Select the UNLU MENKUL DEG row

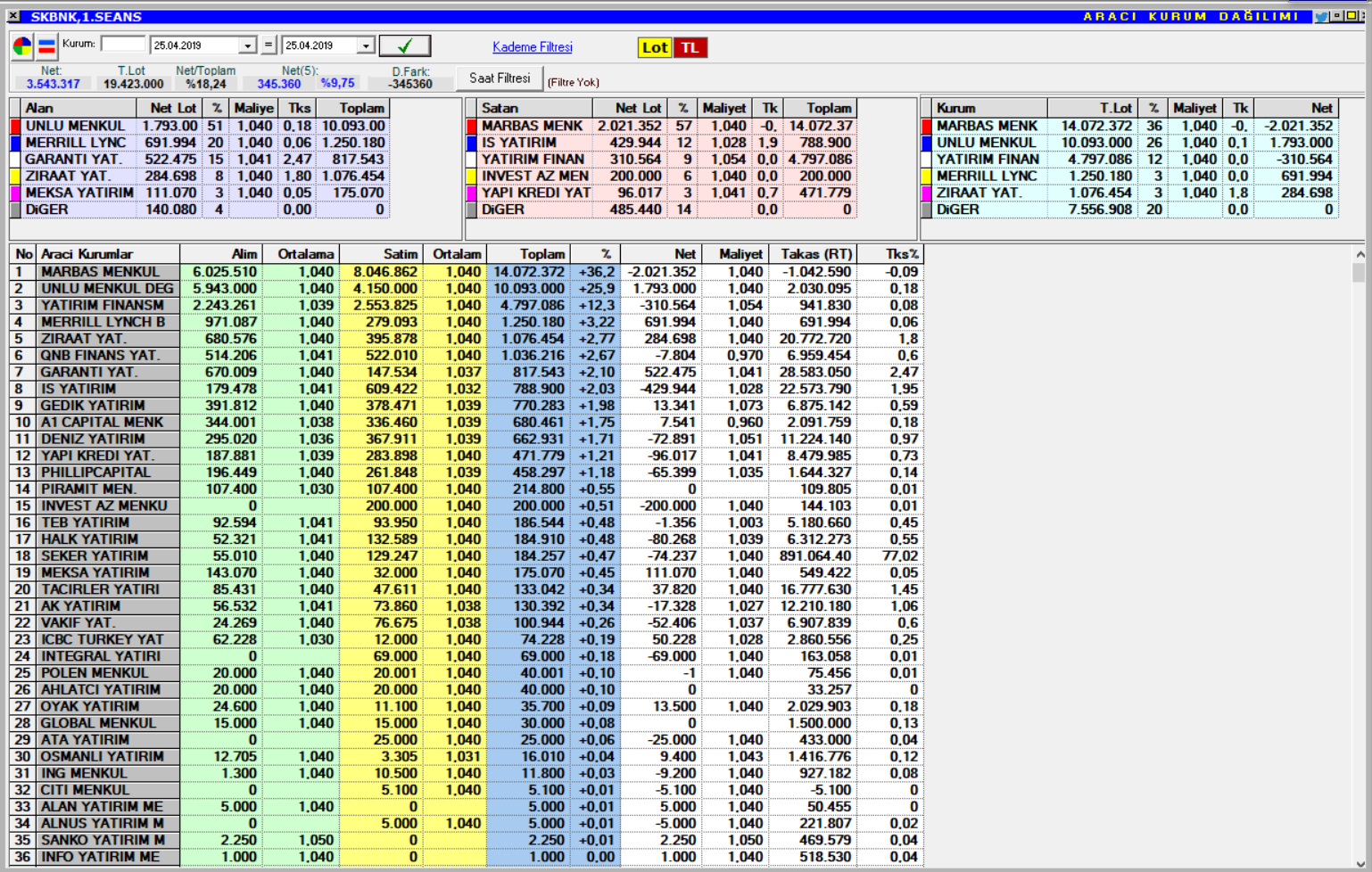(467, 289)
